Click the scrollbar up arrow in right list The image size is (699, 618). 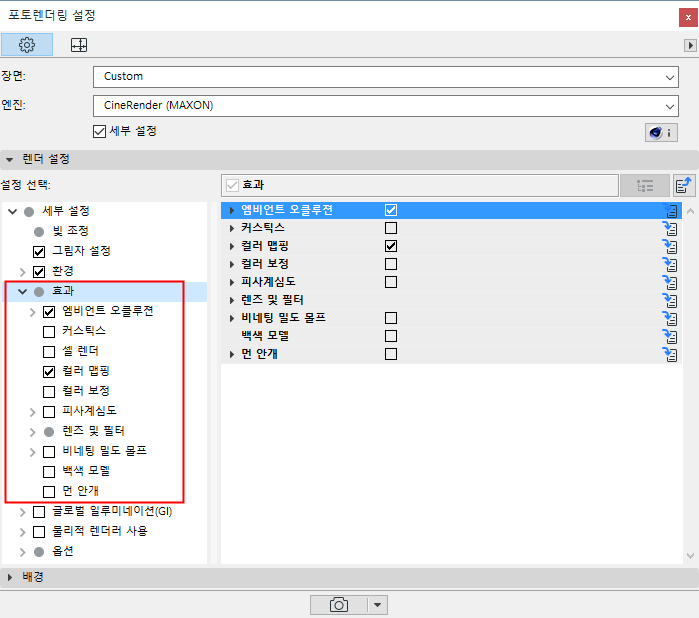coord(690,211)
